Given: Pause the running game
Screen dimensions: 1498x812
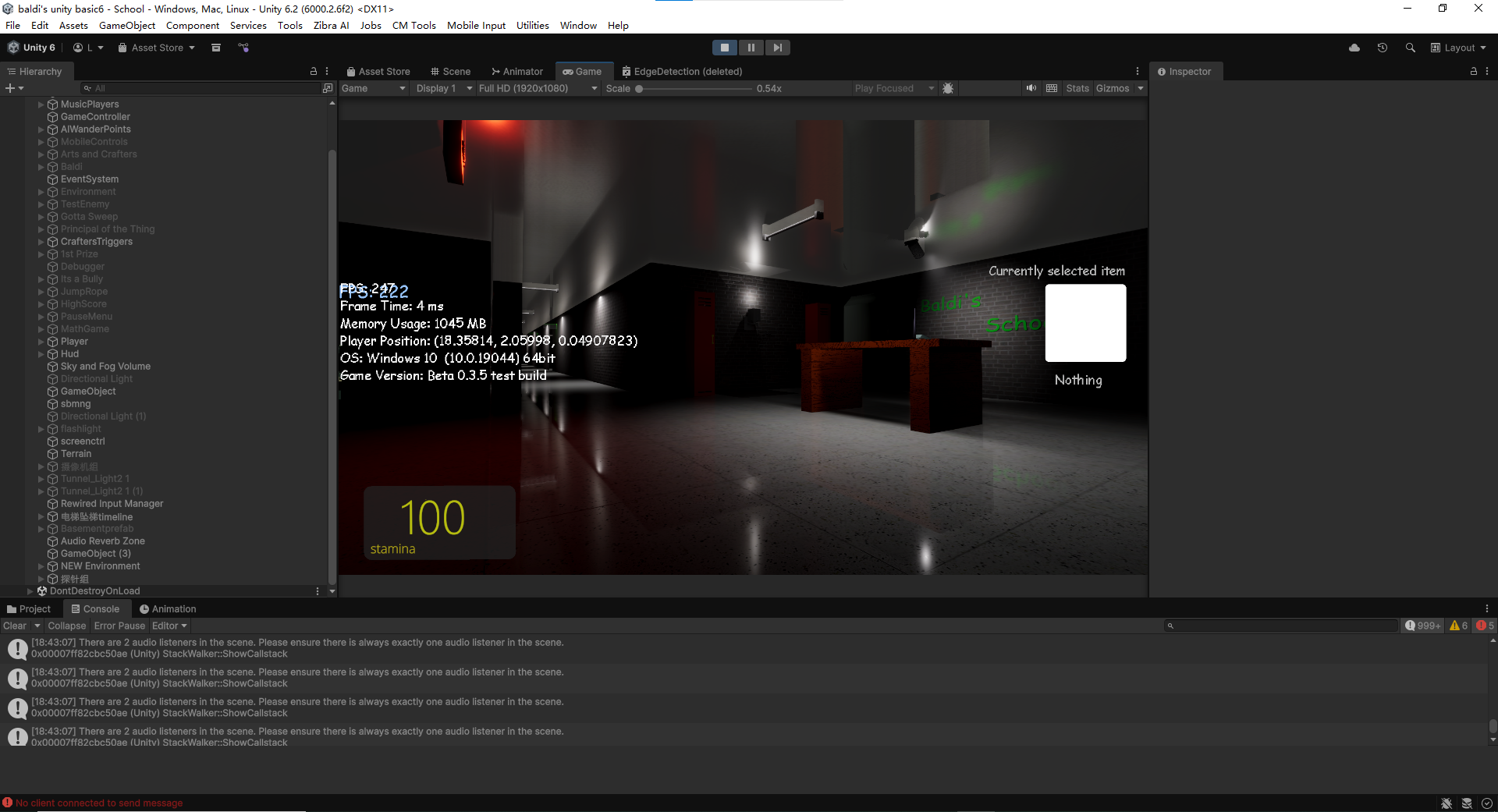Looking at the screenshot, I should coord(751,48).
